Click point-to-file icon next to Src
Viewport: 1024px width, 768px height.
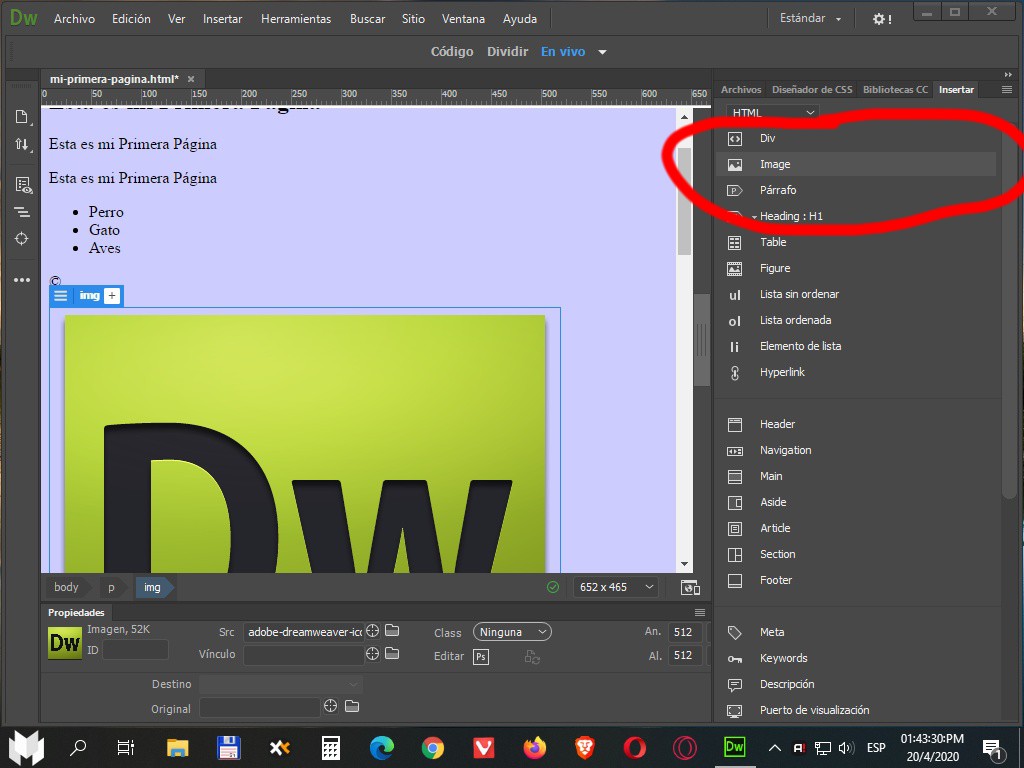pos(372,631)
